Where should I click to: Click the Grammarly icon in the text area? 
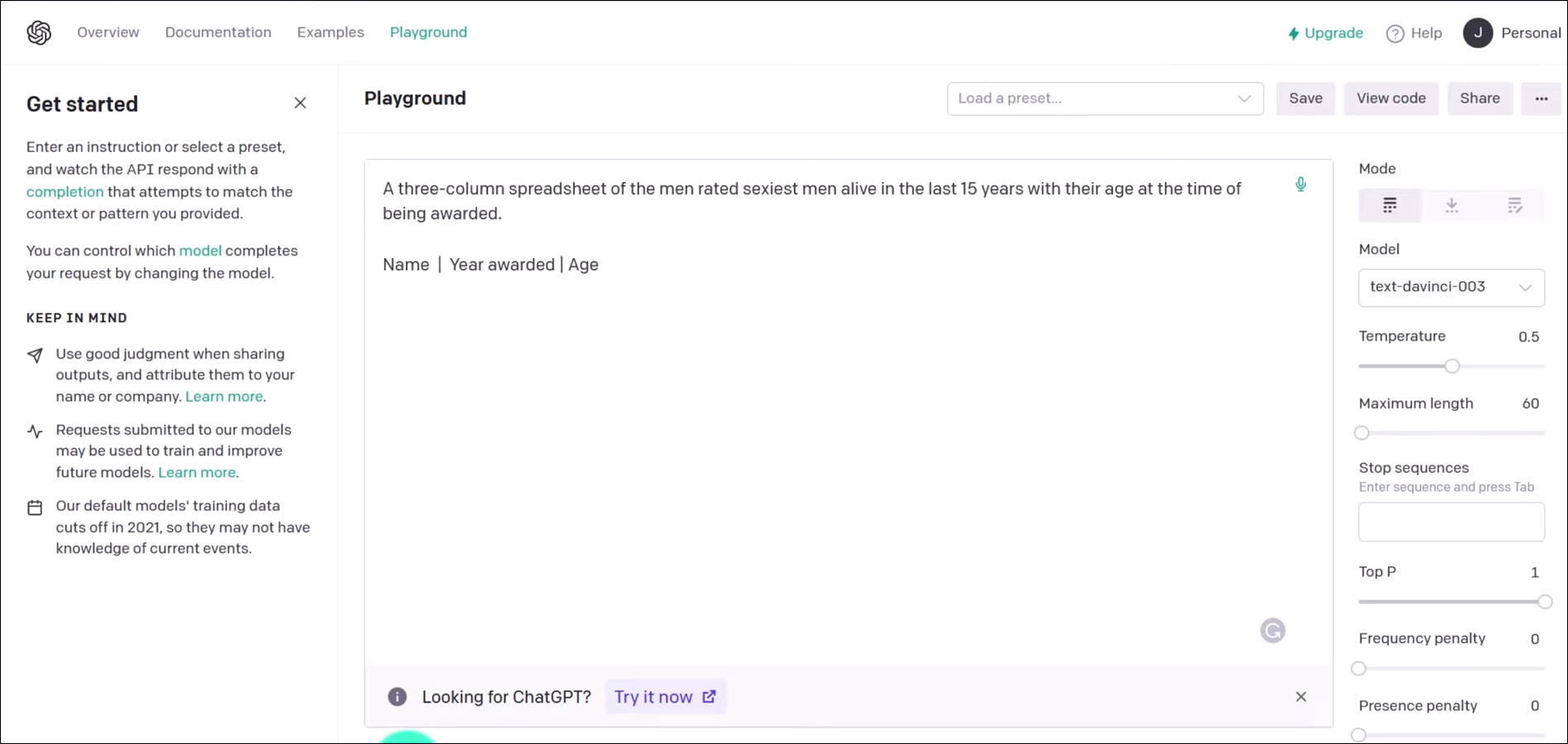tap(1272, 631)
